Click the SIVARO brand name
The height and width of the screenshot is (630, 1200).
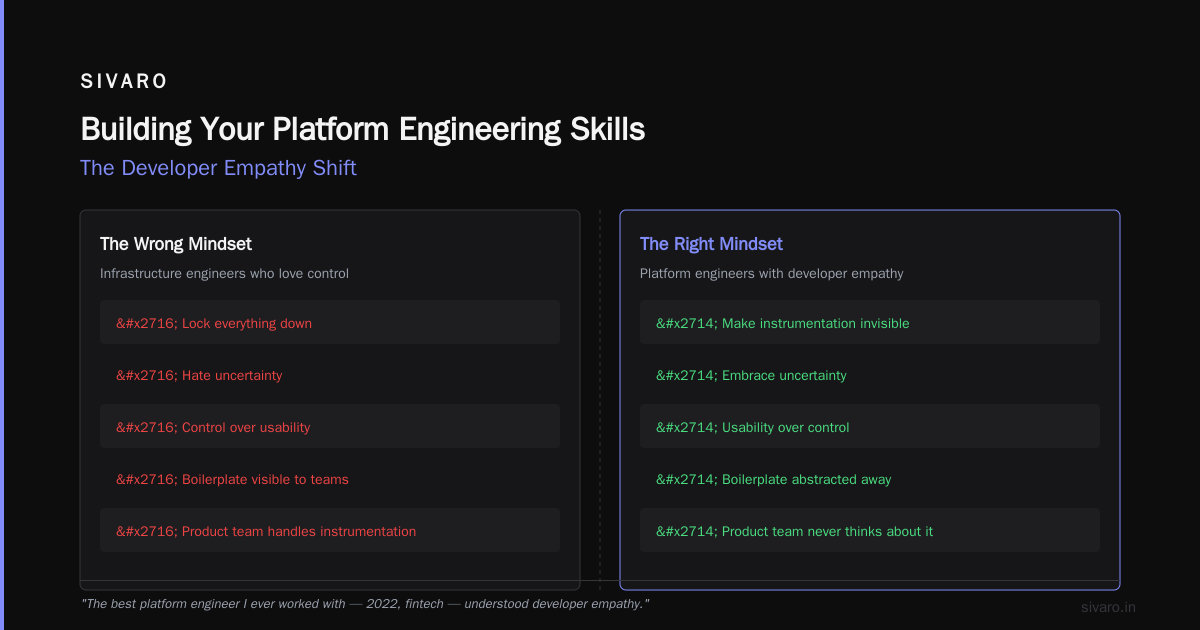tap(124, 82)
